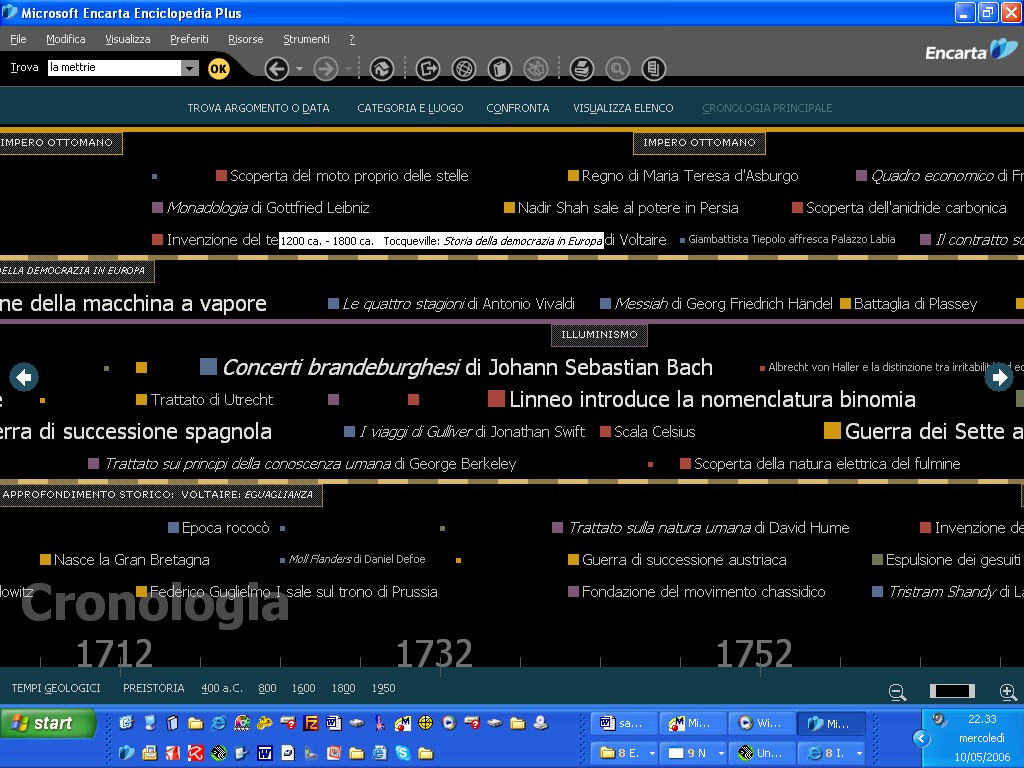Click the export arrow icon in toolbar
Viewport: 1024px width, 768px height.
point(428,69)
